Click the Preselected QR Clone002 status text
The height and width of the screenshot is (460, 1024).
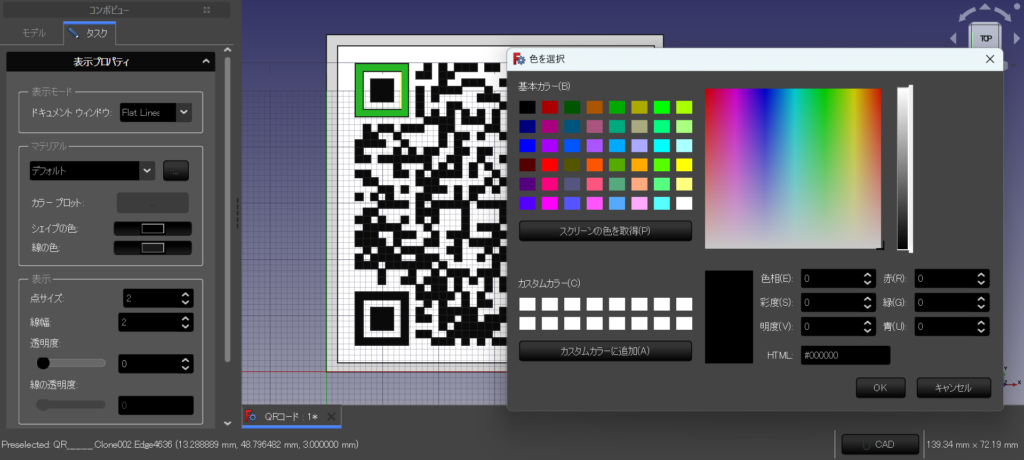pos(180,444)
